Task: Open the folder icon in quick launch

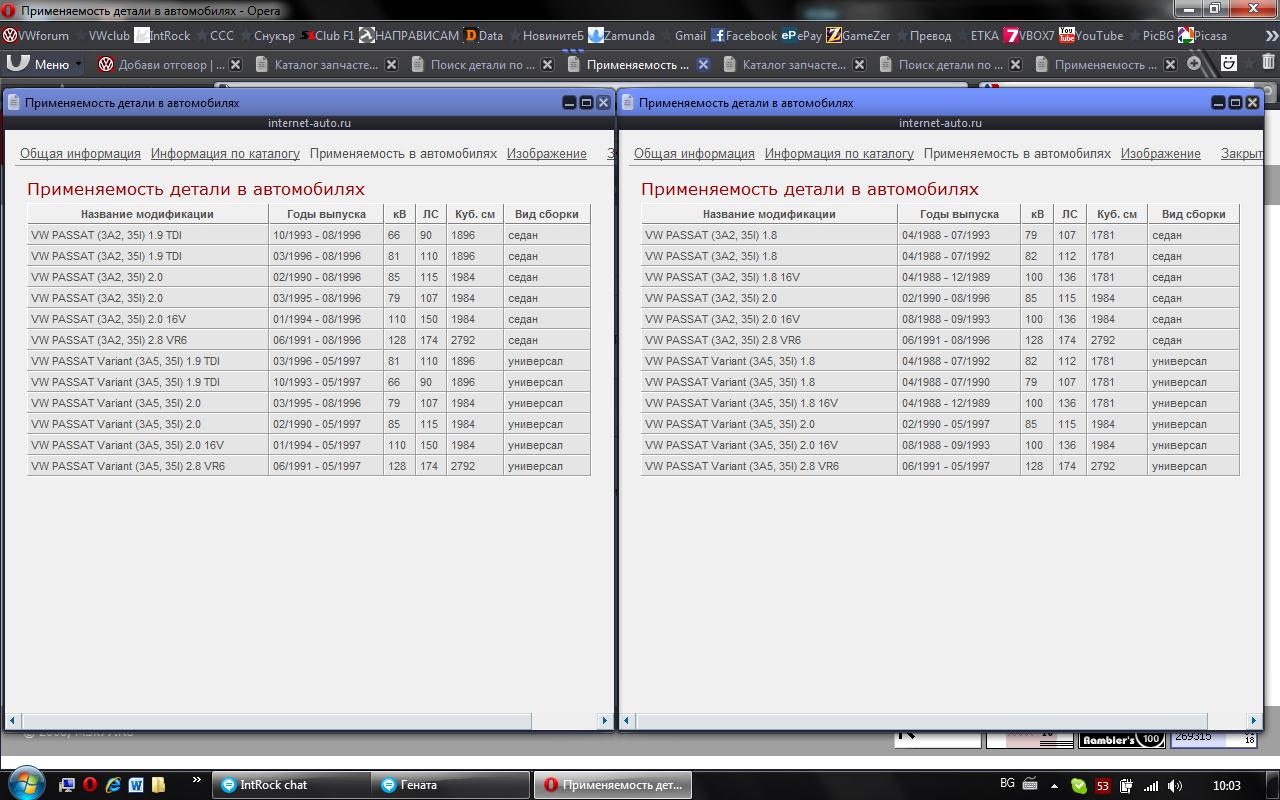Action: 159,785
